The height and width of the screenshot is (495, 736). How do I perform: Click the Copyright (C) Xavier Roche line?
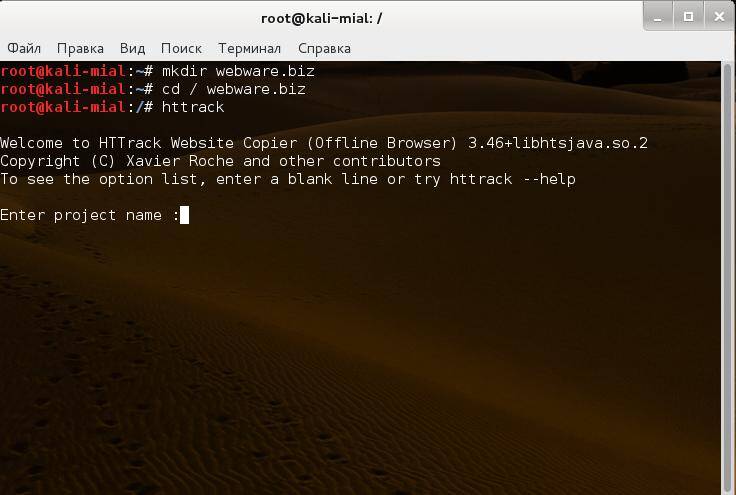click(221, 161)
